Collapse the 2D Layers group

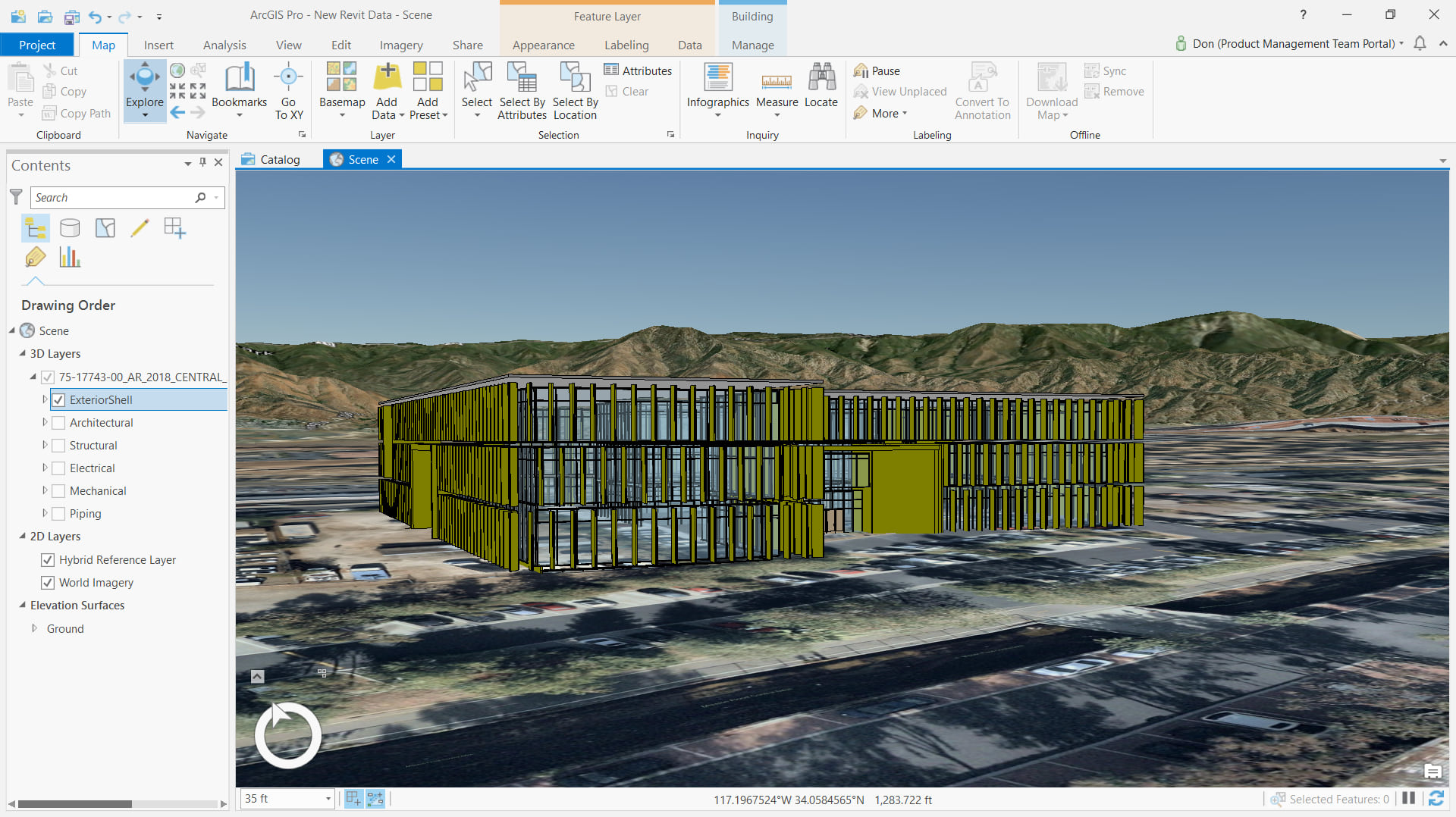22,536
